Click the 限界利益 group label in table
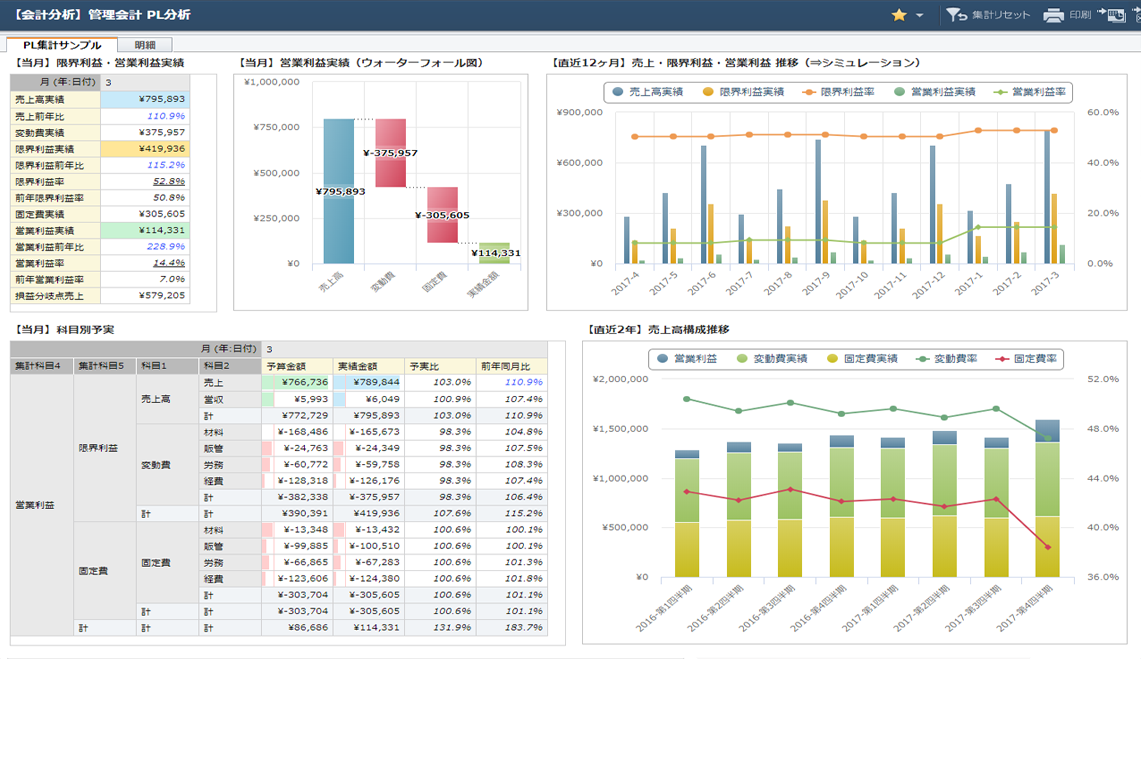1142x766 pixels. pos(105,448)
